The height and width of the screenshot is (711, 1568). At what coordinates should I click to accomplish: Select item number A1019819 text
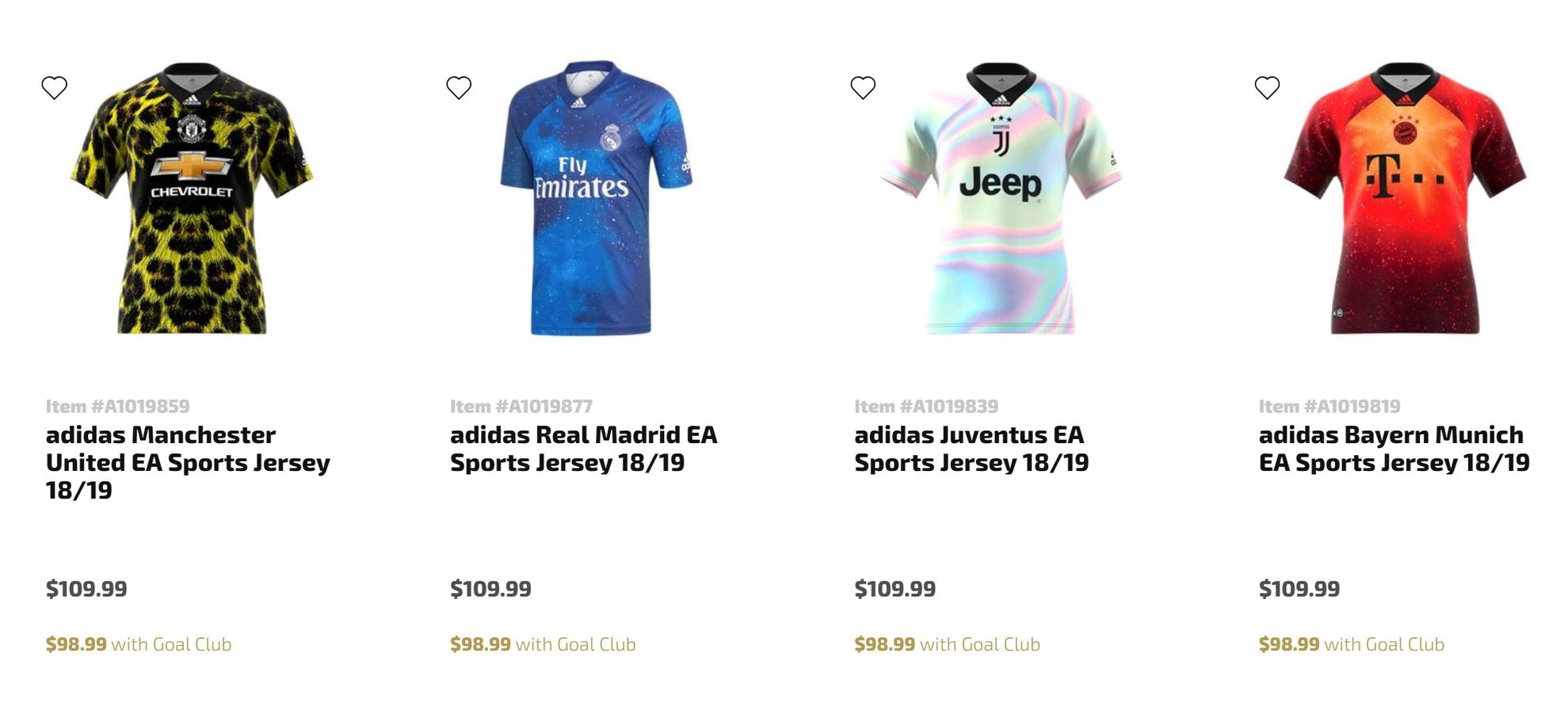1330,407
